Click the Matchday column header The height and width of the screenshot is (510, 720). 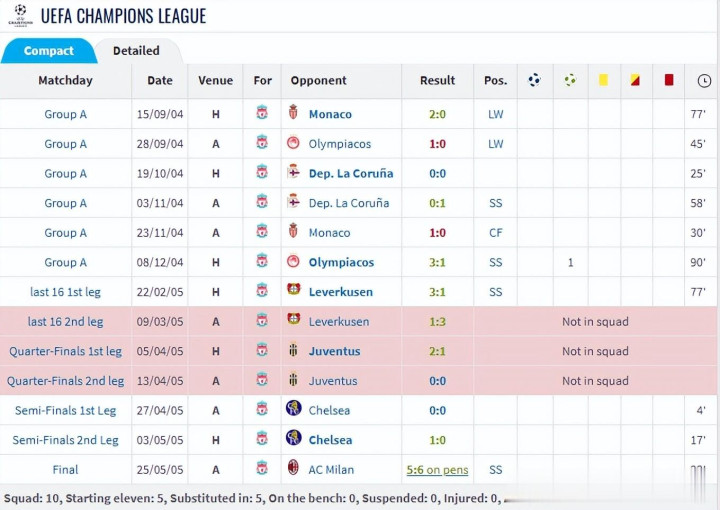65,80
